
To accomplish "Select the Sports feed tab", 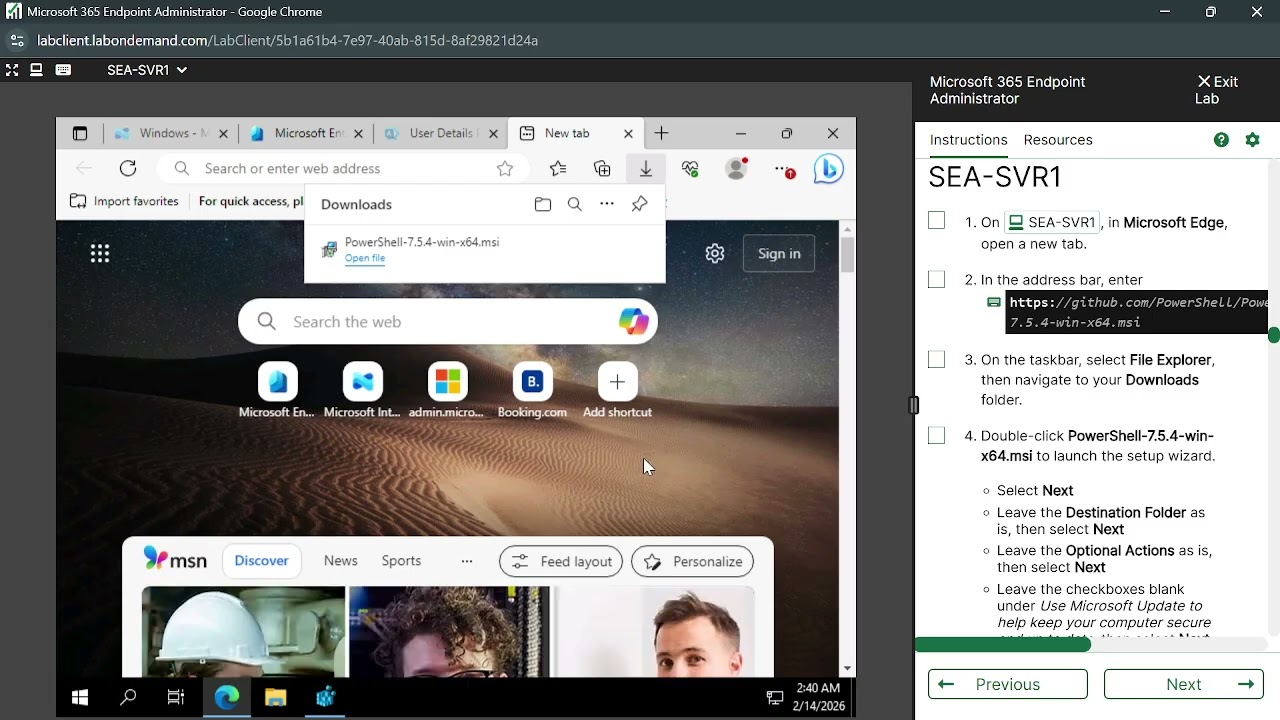I will click(x=401, y=561).
